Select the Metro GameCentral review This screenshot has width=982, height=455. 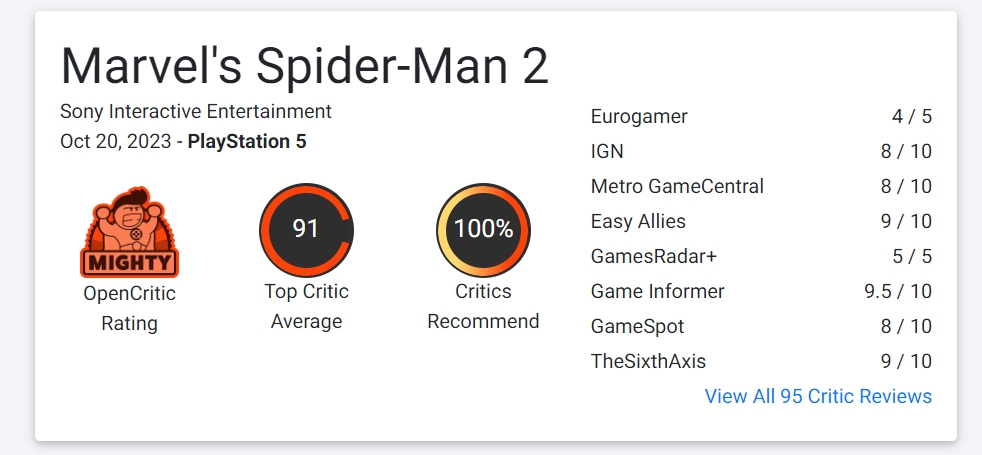tap(677, 186)
